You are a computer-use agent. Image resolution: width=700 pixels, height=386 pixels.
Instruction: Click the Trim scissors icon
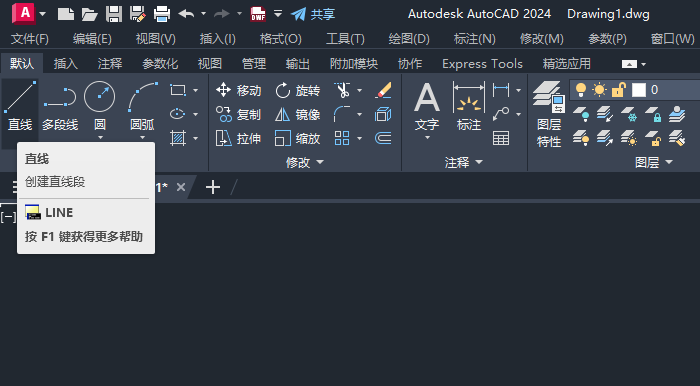click(x=342, y=91)
